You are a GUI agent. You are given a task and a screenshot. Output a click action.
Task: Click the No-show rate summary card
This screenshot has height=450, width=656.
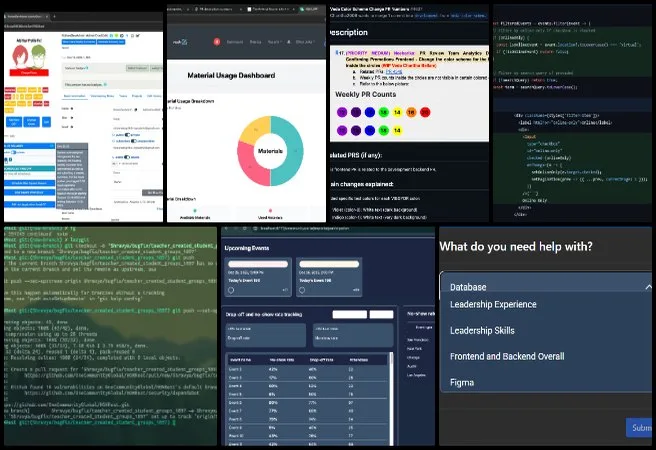click(353, 335)
